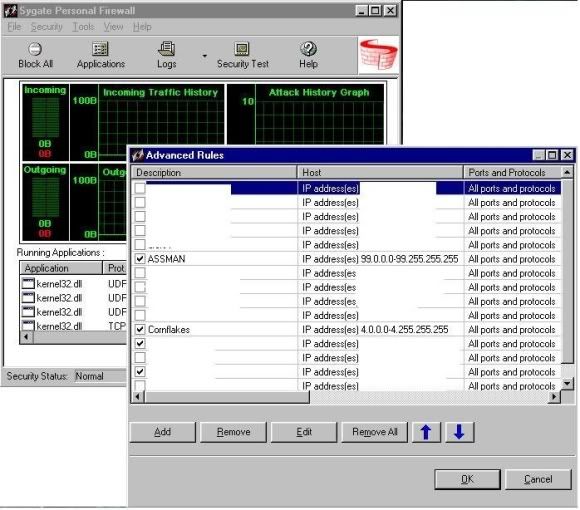The width and height of the screenshot is (580, 510).
Task: Open the View menu
Action: (113, 27)
